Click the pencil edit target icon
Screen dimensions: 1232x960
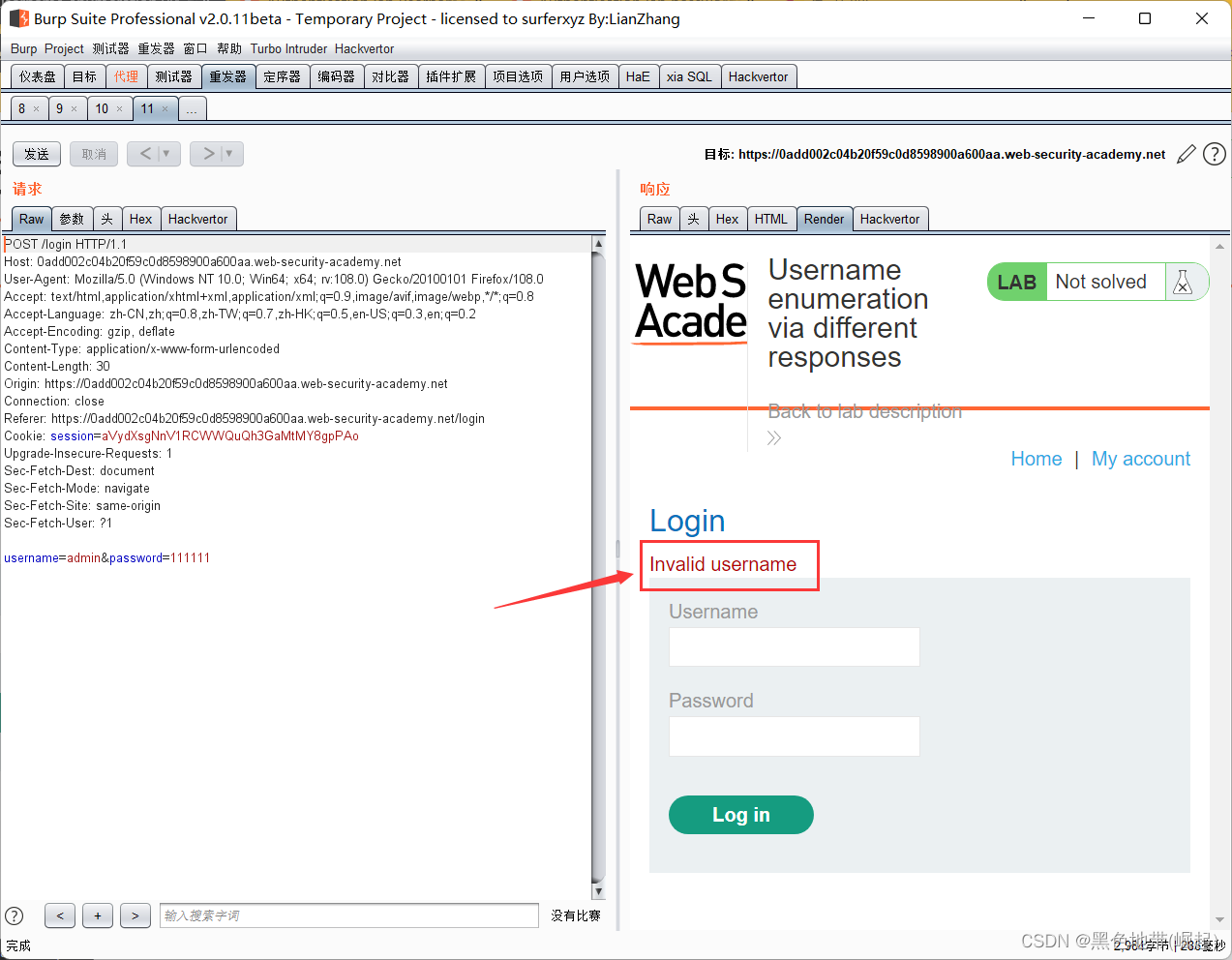click(1186, 154)
